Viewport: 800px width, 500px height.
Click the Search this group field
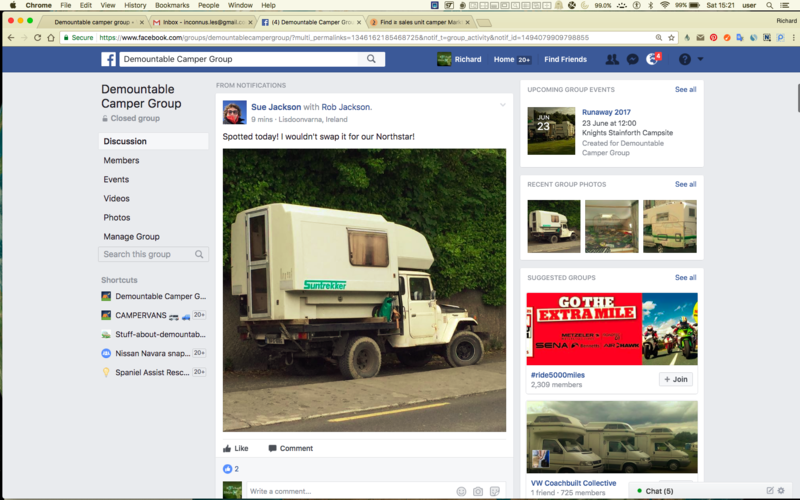click(153, 254)
